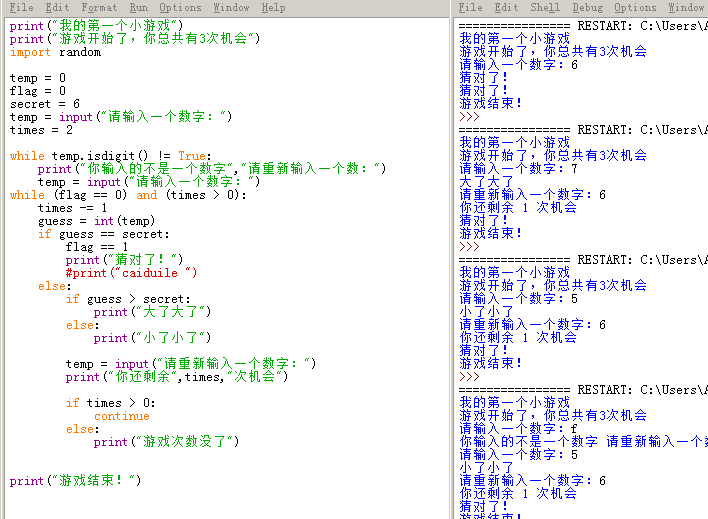Image resolution: width=708 pixels, height=519 pixels.
Task: Open the shell window's Options menu
Action: click(635, 8)
